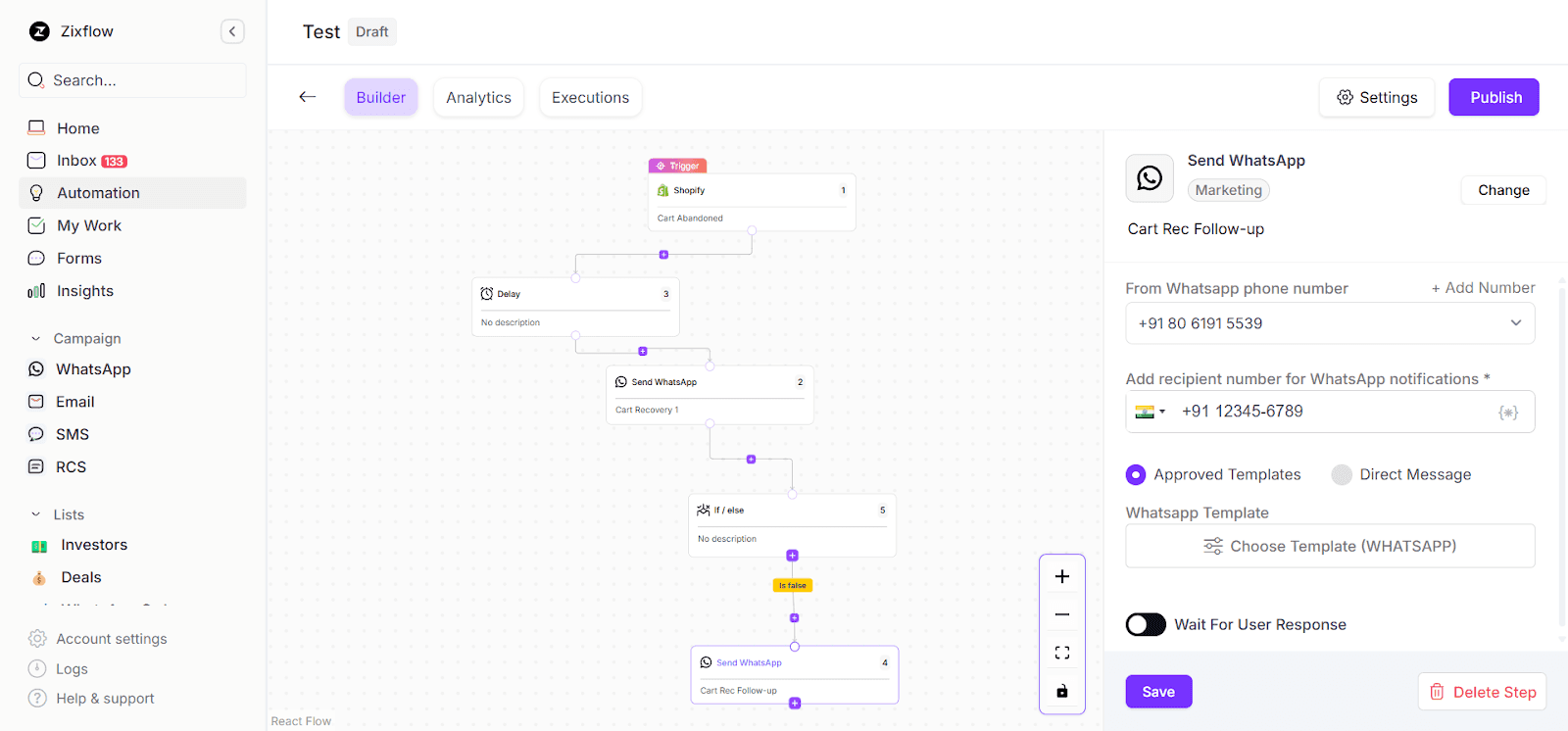Image resolution: width=1568 pixels, height=731 pixels.
Task: Collapse the sidebar with the chevron button
Action: coord(232,31)
